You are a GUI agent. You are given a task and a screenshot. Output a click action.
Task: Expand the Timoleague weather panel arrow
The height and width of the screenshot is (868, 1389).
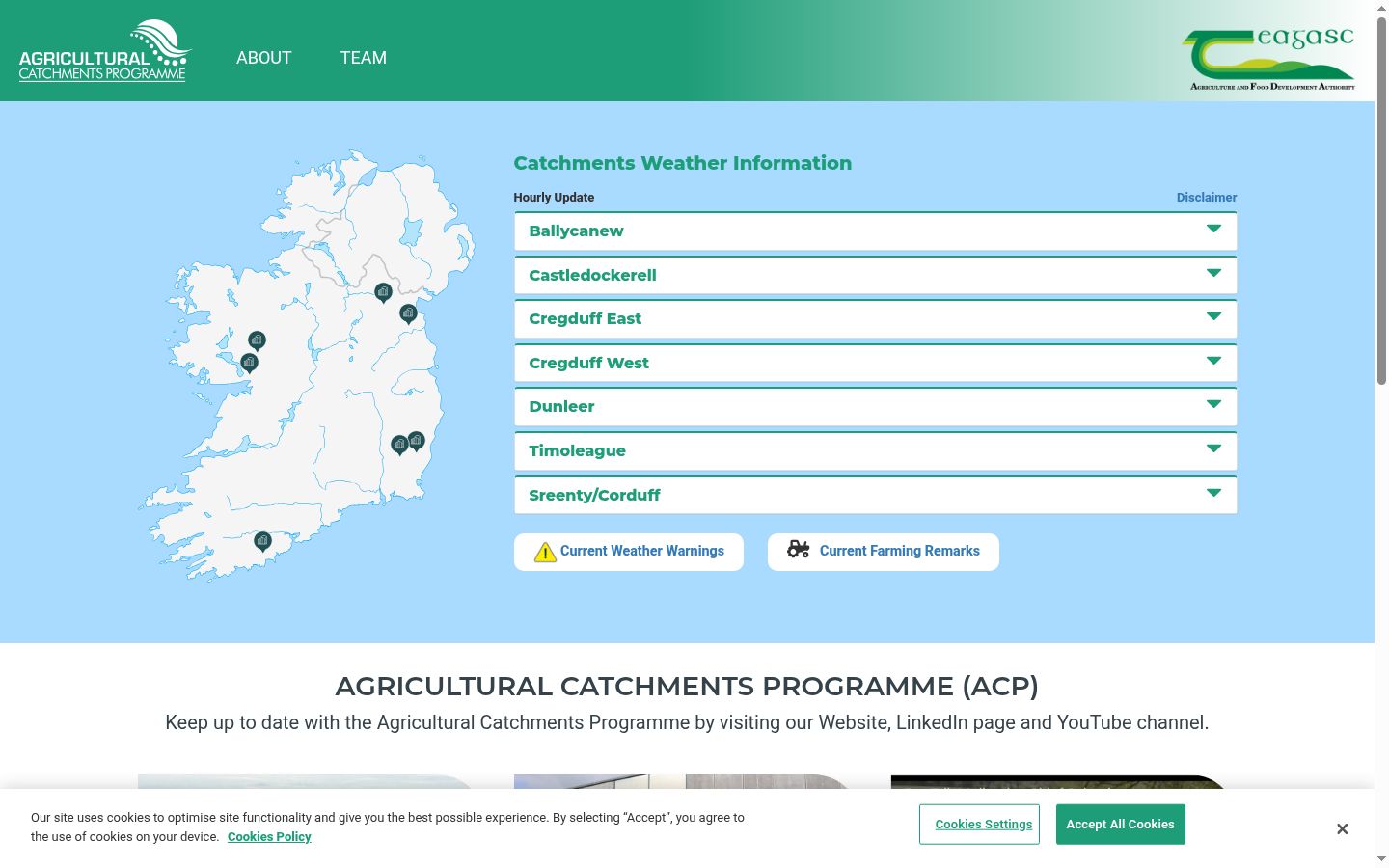(x=1213, y=448)
